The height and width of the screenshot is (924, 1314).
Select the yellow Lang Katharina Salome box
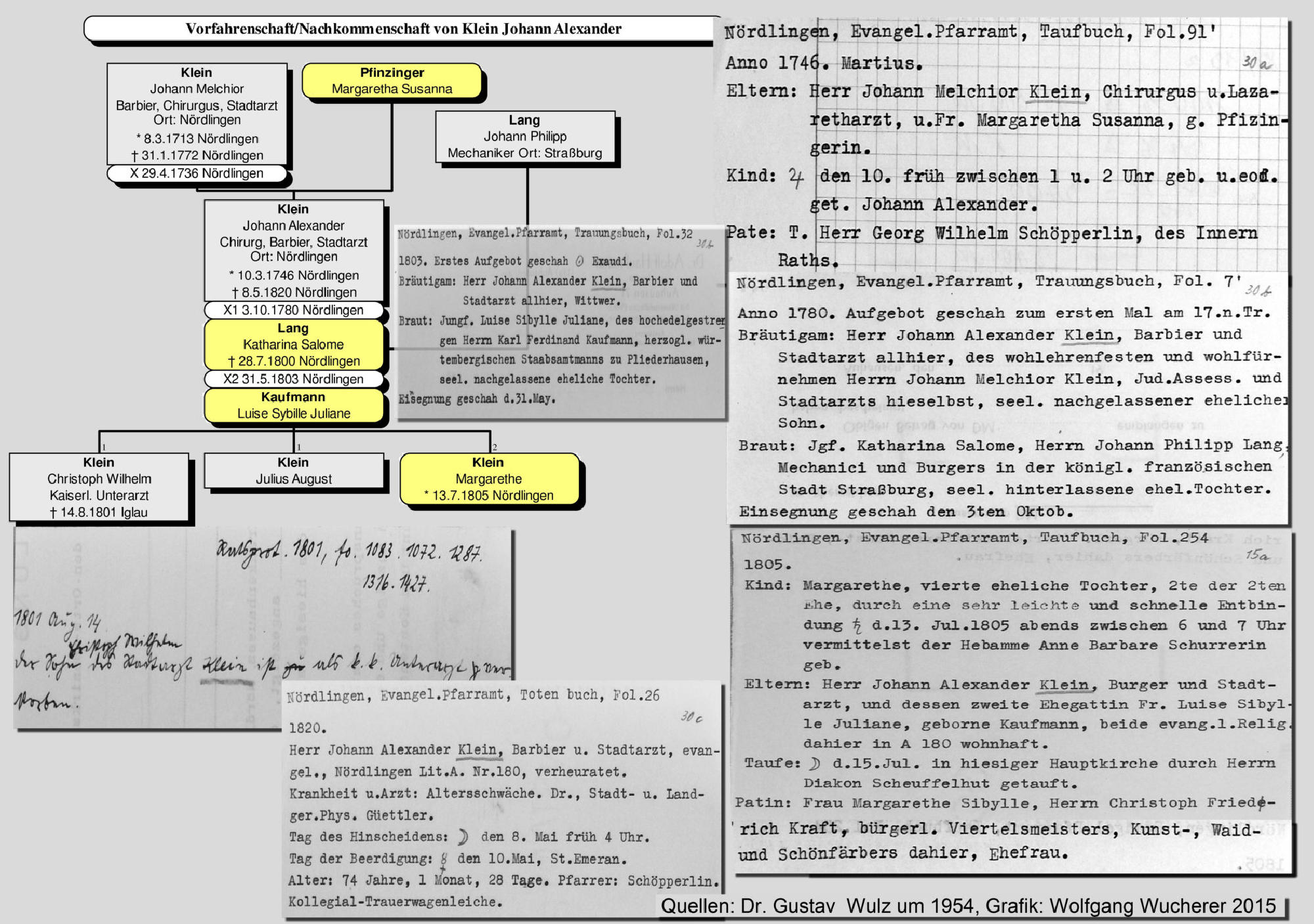293,345
